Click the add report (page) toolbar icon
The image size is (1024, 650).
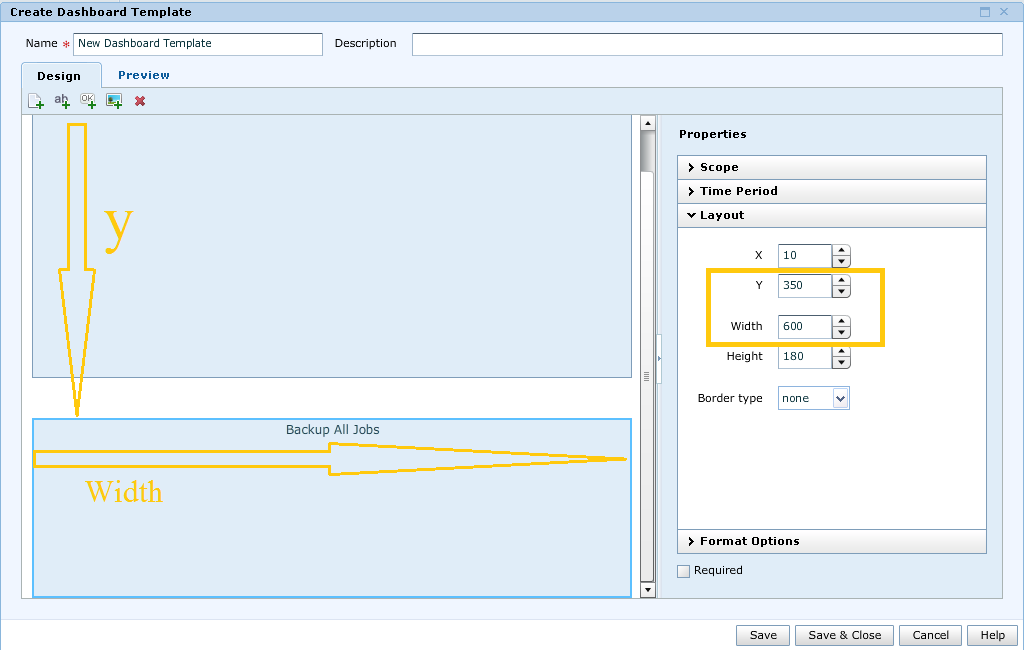[x=36, y=101]
